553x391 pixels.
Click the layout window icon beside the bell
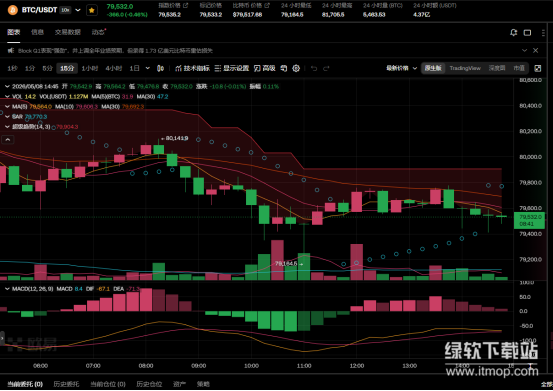point(527,33)
